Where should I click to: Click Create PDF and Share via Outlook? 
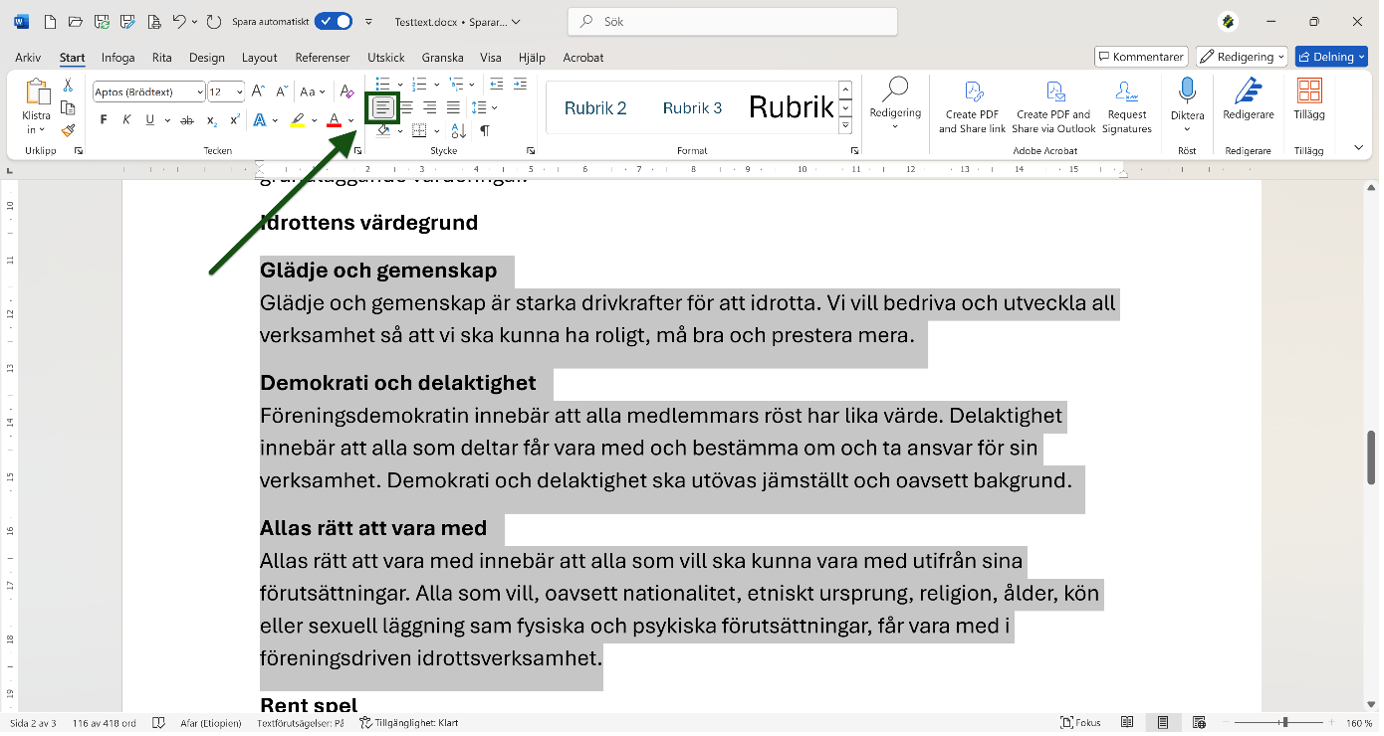(x=1054, y=107)
